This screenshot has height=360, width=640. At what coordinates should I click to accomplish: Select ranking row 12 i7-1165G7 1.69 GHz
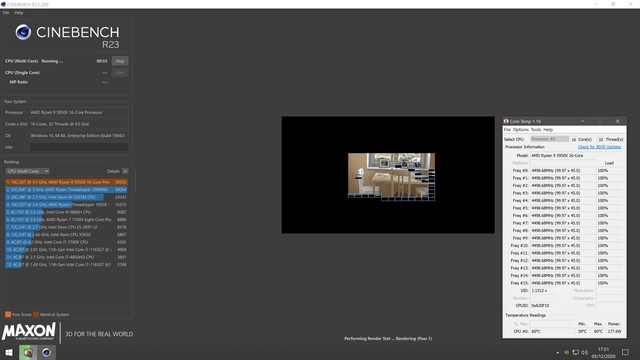66,264
